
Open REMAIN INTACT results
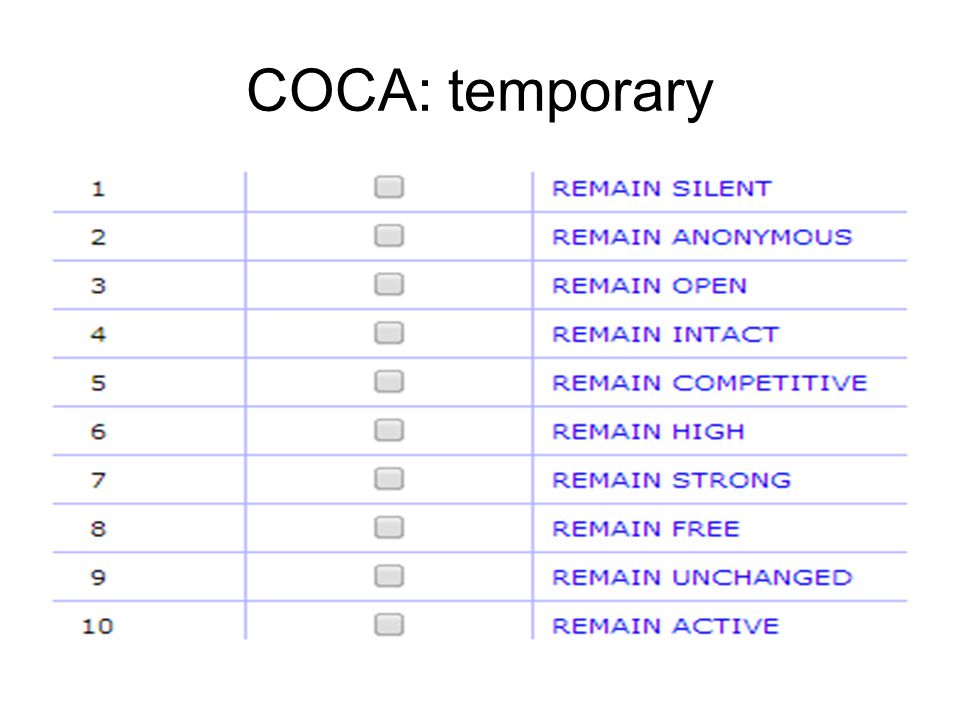point(666,334)
